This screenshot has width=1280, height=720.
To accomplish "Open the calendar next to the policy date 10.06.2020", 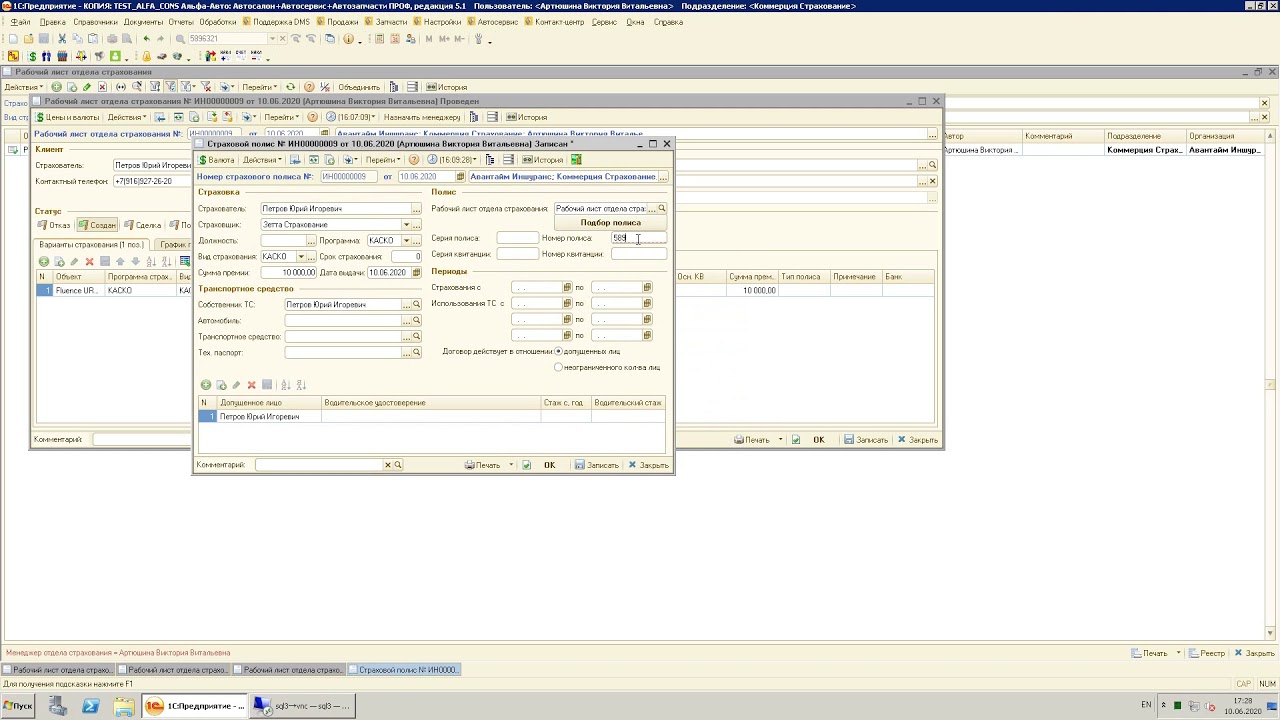I will coord(460,177).
